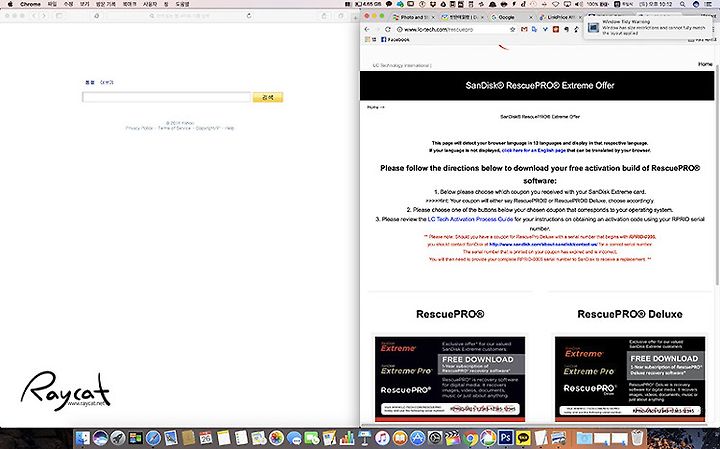720x449 pixels.
Task: Reload page in Safari window toolbar
Action: click(249, 16)
